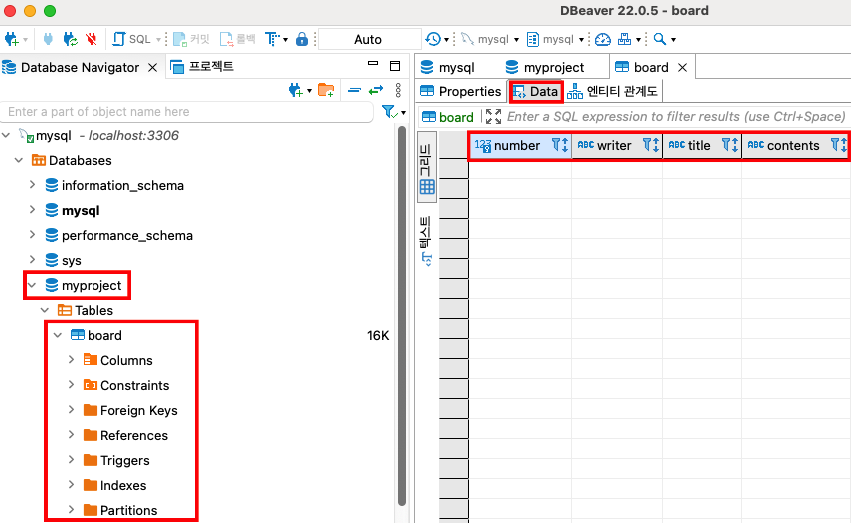Open dropdown arrow beside search magnifier

(x=674, y=40)
